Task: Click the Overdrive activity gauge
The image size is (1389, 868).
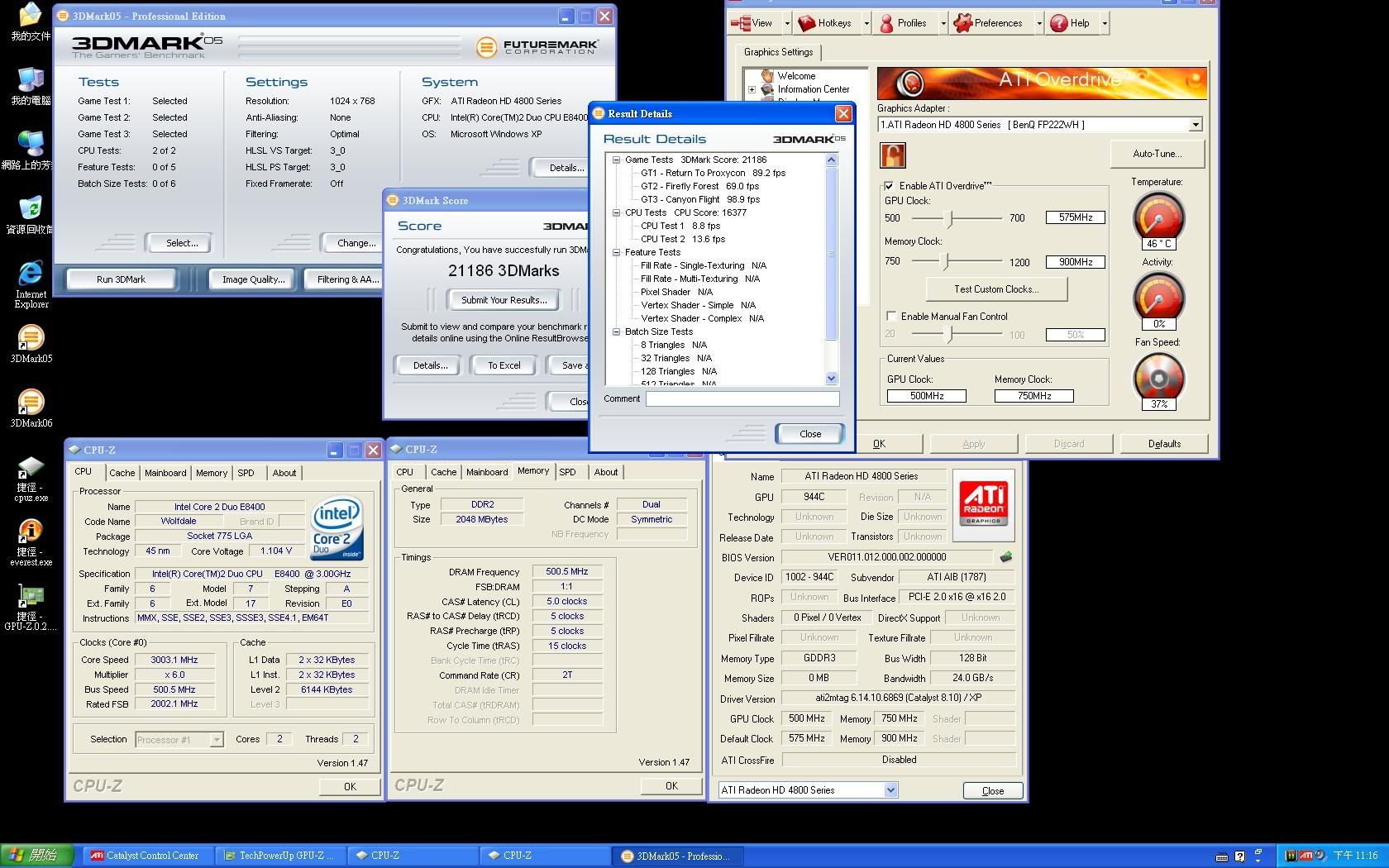Action: [x=1158, y=298]
